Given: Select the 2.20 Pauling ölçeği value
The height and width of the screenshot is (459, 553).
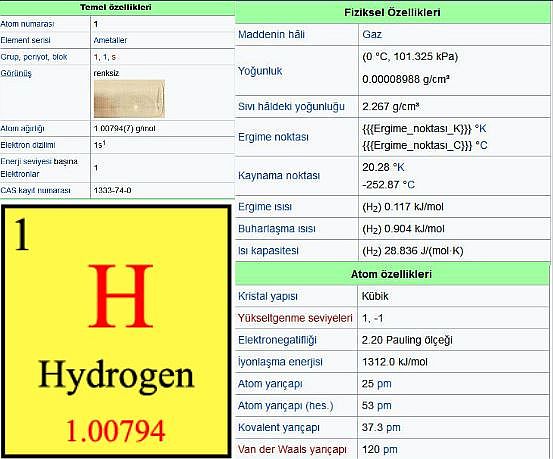Looking at the screenshot, I should 407,340.
